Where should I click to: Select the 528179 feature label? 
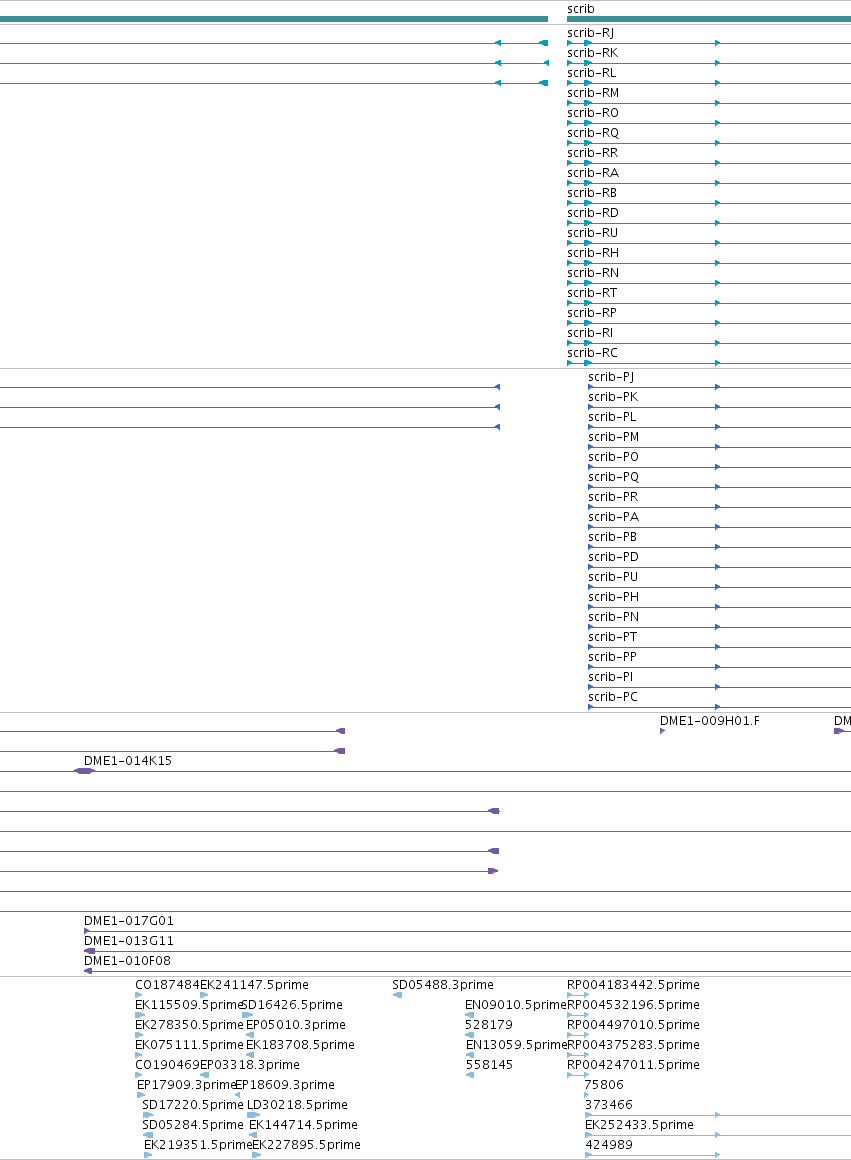[488, 1025]
